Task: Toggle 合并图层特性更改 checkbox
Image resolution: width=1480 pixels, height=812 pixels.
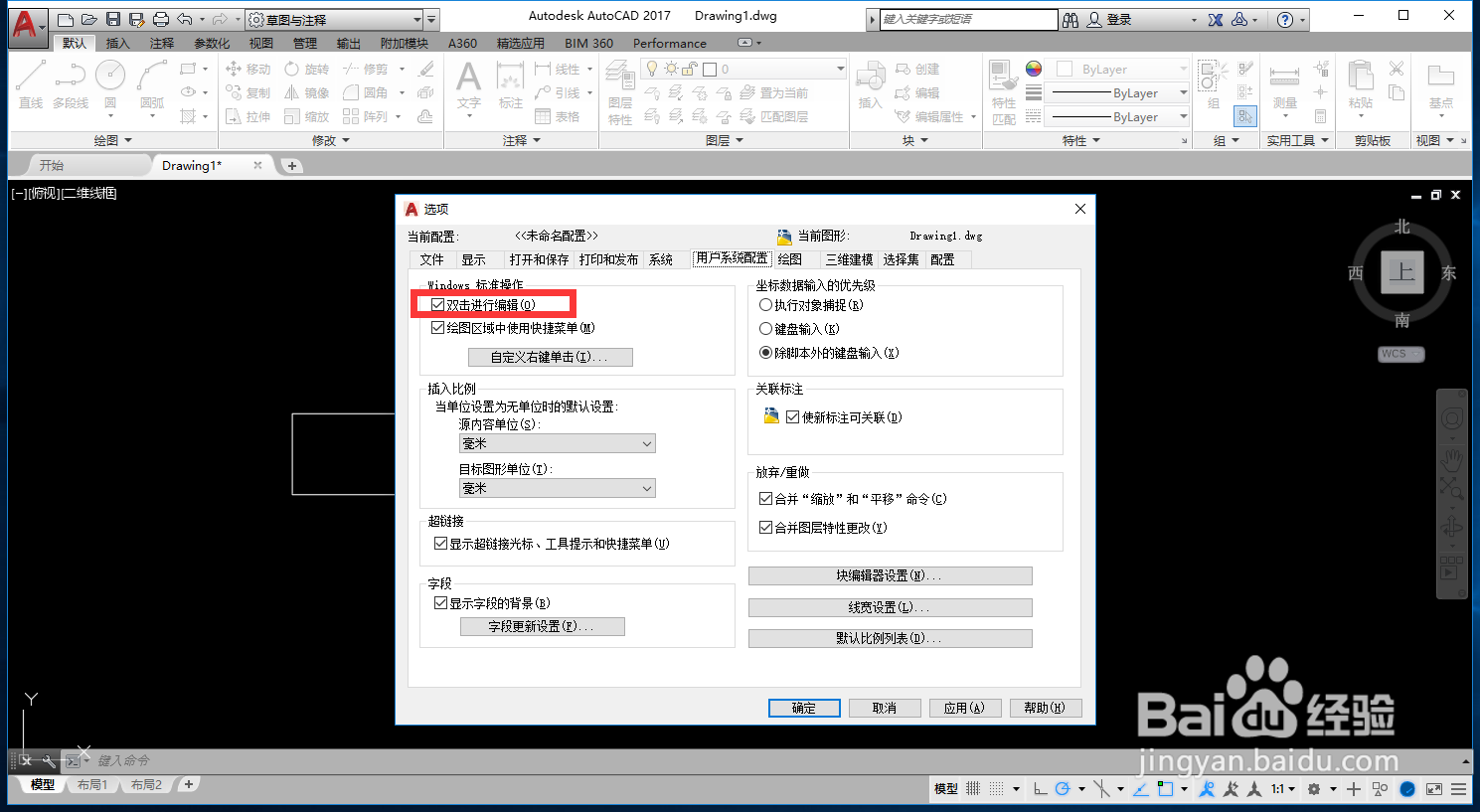Action: click(765, 528)
